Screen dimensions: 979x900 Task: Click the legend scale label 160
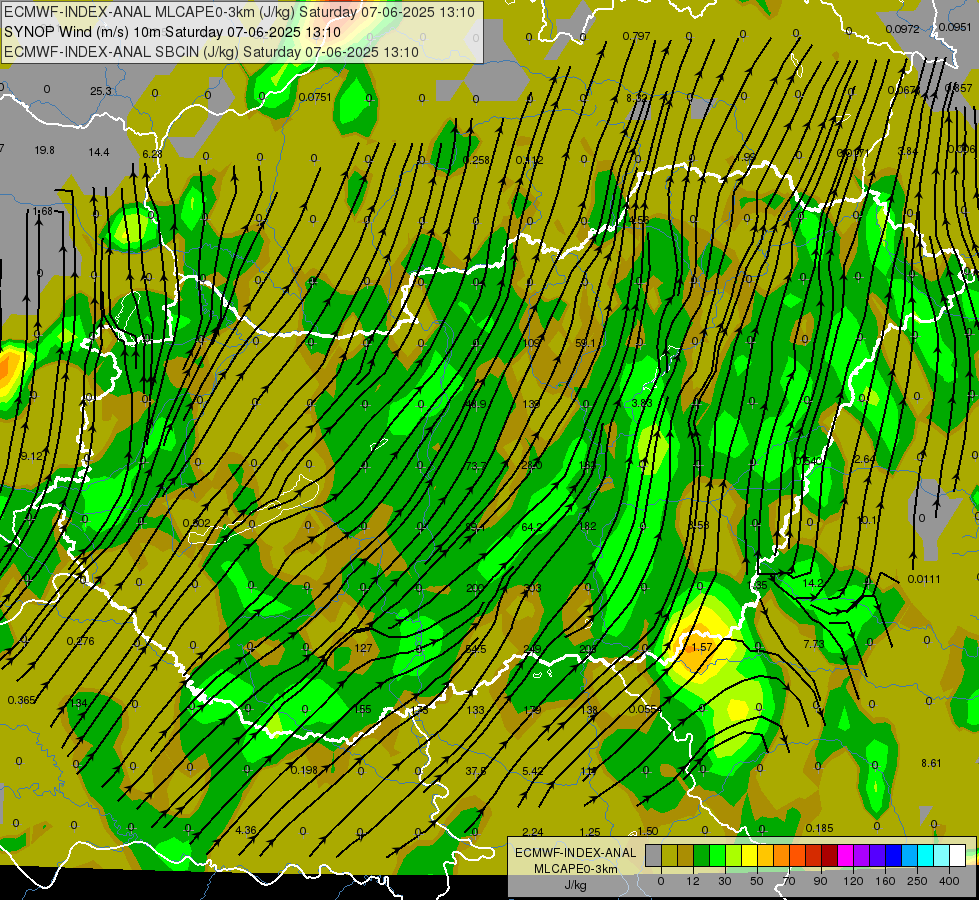[x=885, y=881]
